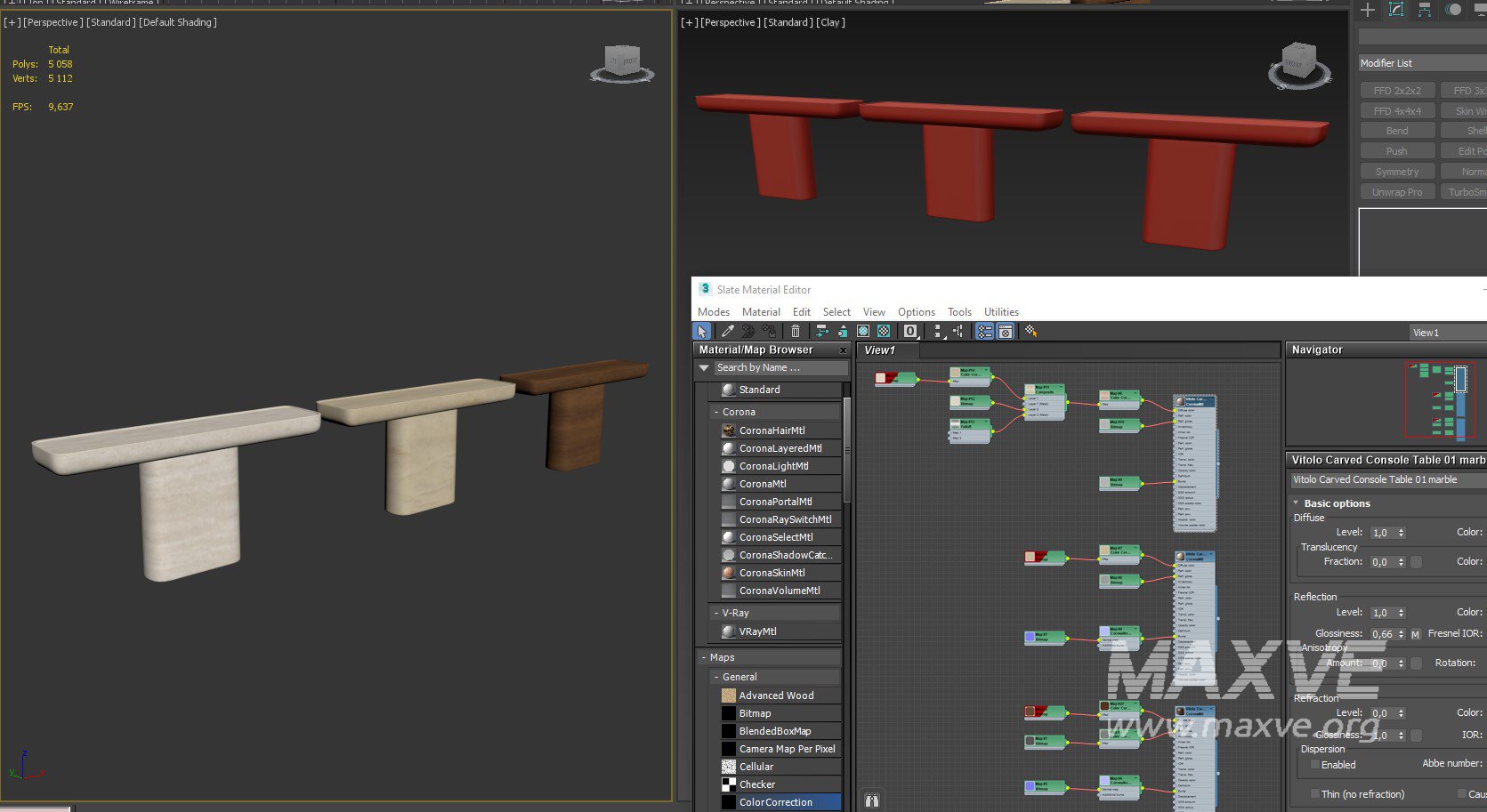Viewport: 1487px width, 812px height.
Task: Click the binoculars search icon in View1
Action: 872,800
